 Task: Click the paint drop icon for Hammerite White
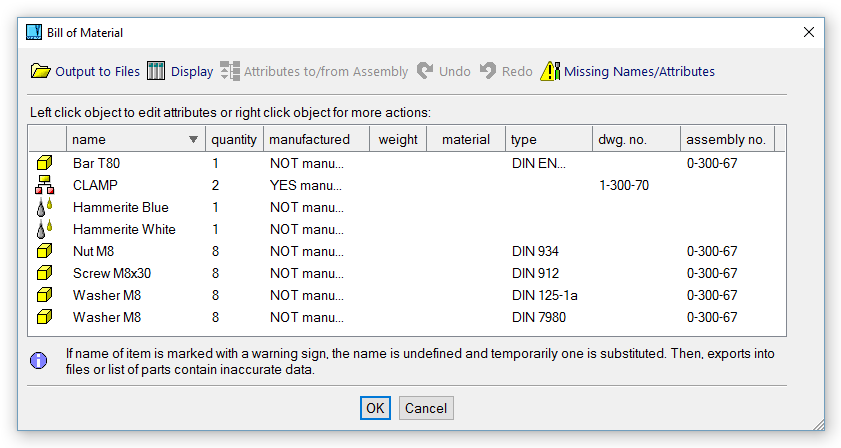[x=44, y=229]
